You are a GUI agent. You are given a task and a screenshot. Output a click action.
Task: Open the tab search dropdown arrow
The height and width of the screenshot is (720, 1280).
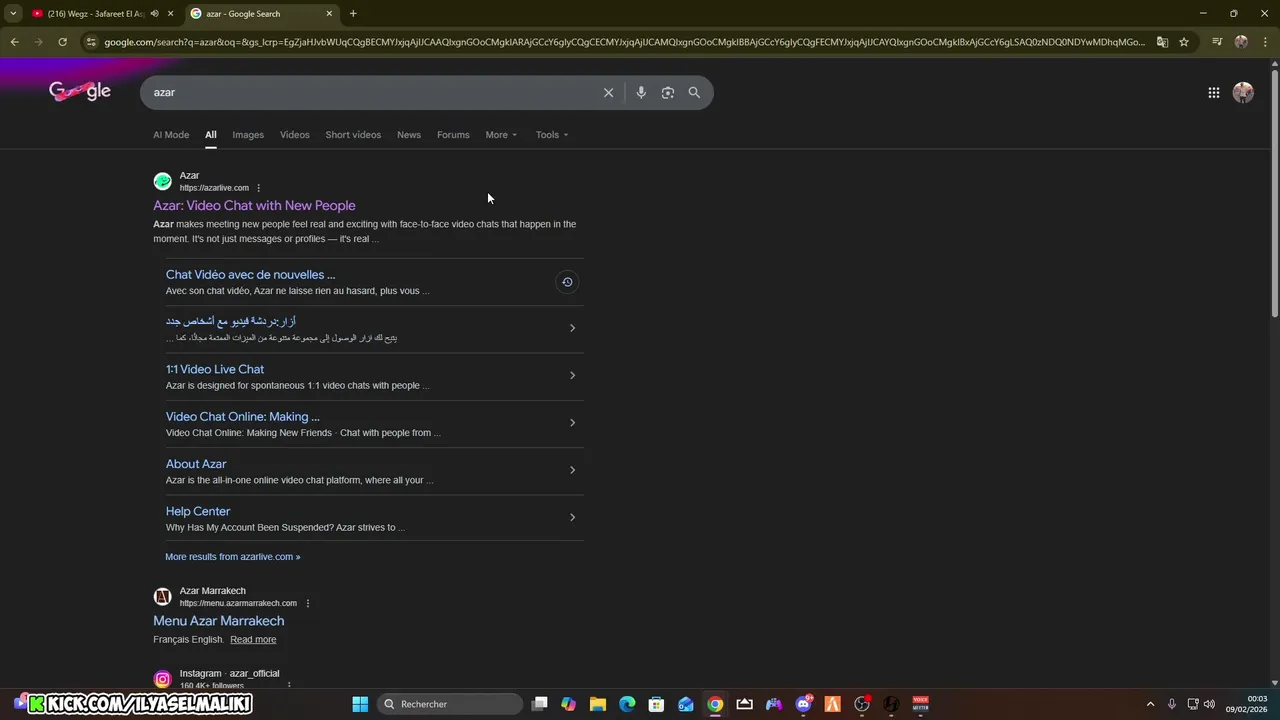(x=13, y=13)
